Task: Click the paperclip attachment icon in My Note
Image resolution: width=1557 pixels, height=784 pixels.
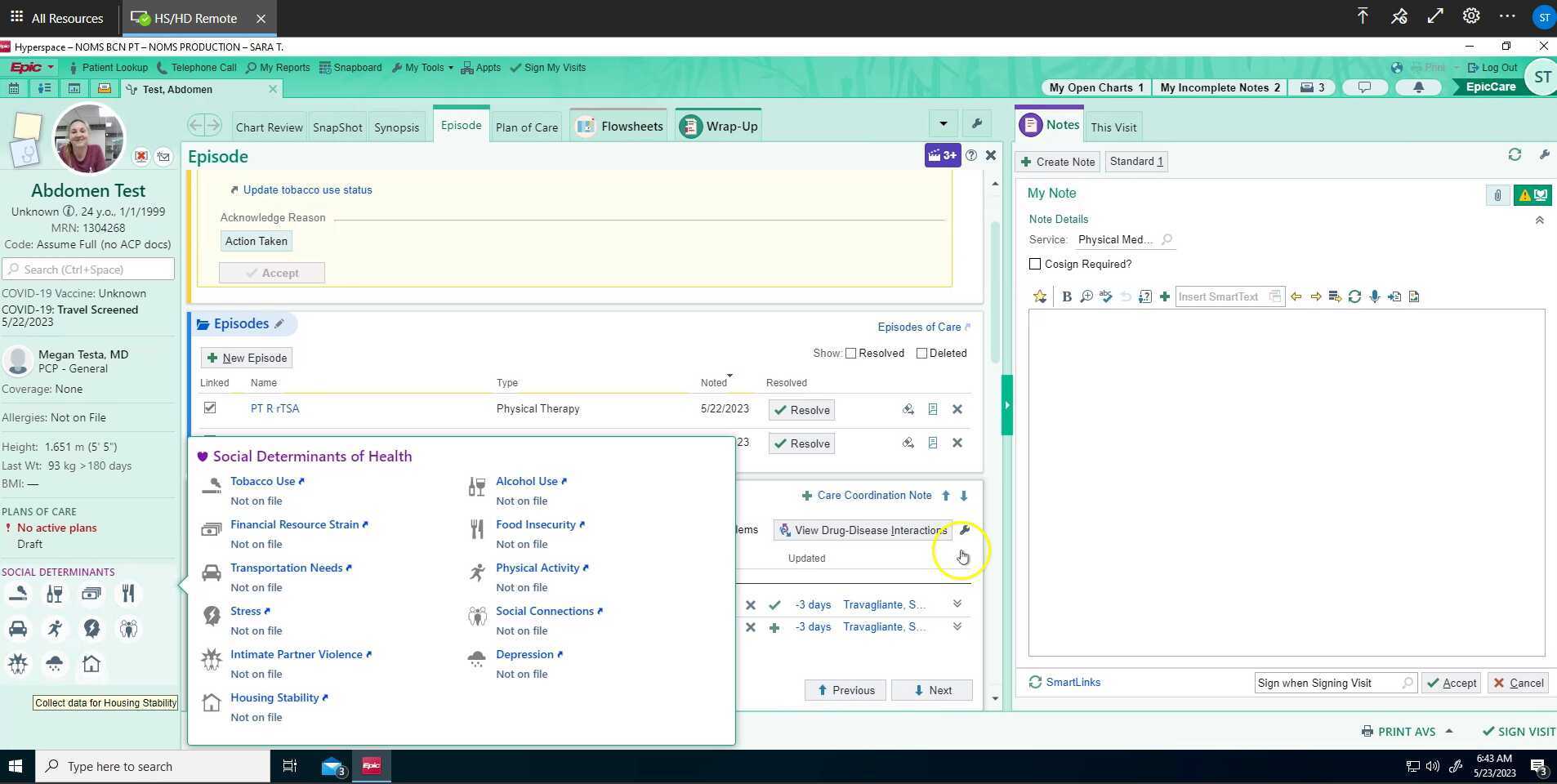Action: tap(1497, 195)
